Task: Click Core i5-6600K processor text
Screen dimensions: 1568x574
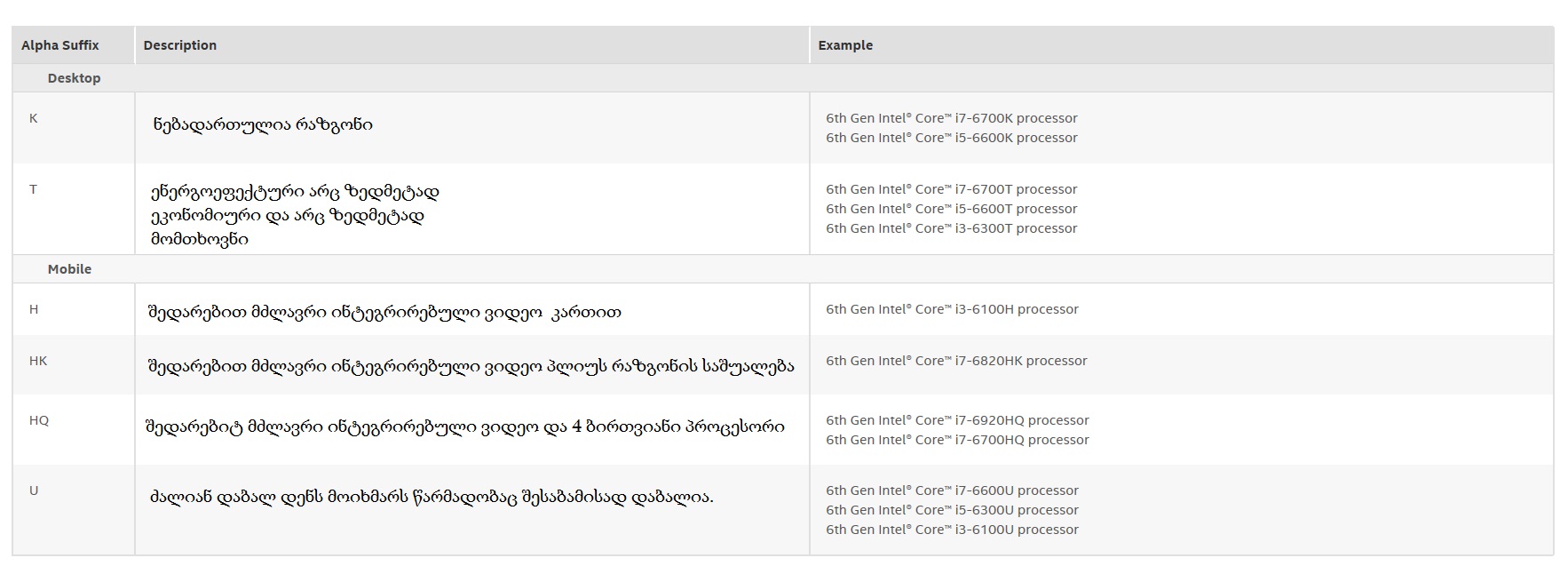Action: pos(951,138)
